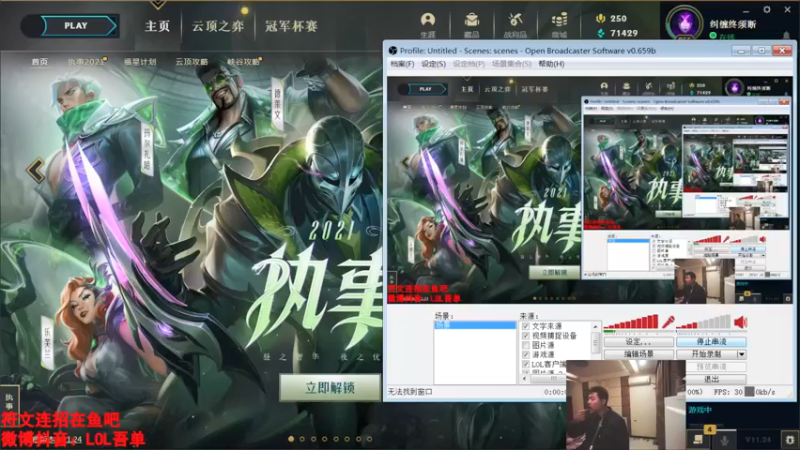Click the 在线 online status under username
800x450 pixels.
pos(722,36)
